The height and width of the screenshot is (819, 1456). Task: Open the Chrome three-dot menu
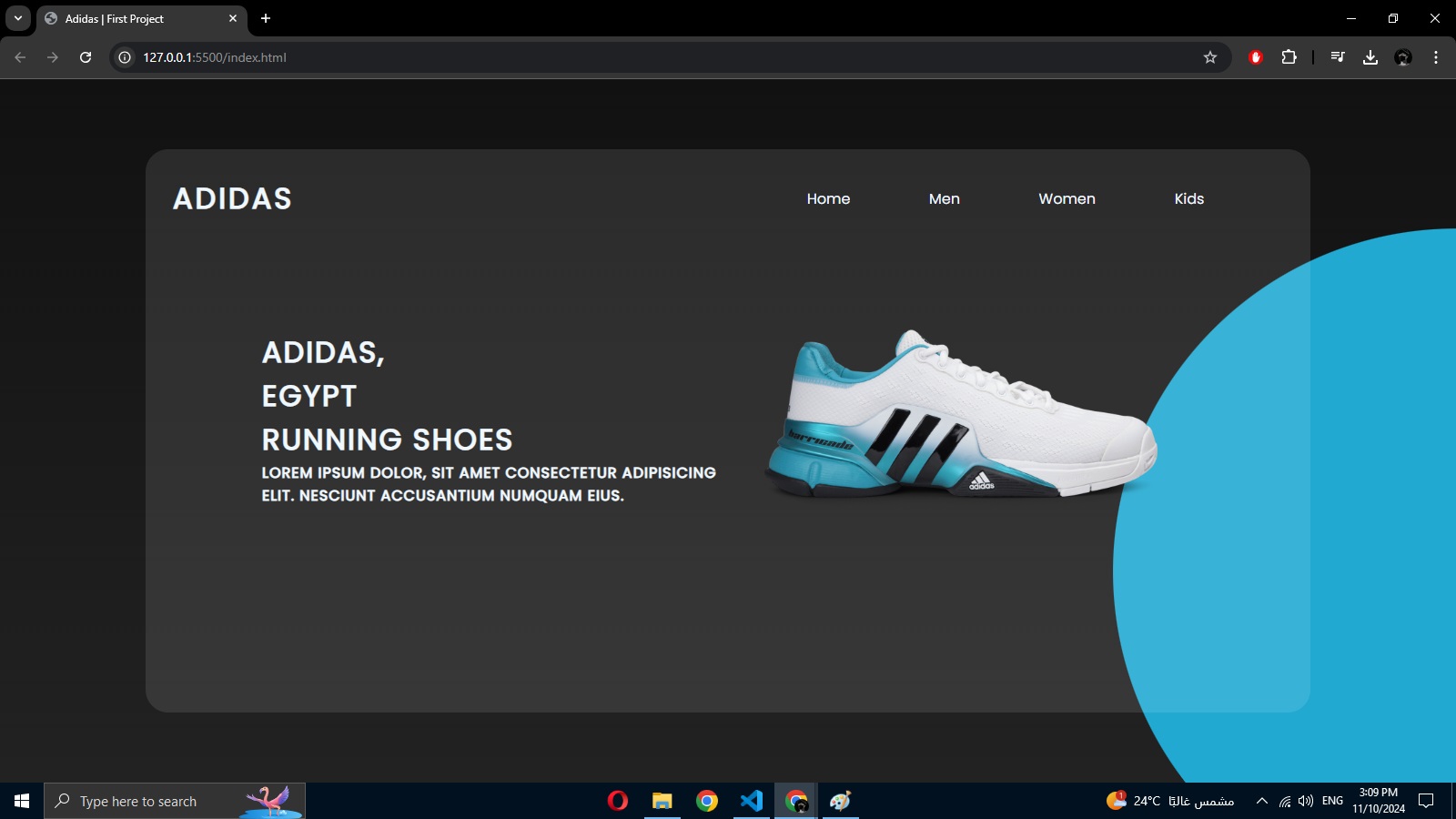coord(1436,57)
